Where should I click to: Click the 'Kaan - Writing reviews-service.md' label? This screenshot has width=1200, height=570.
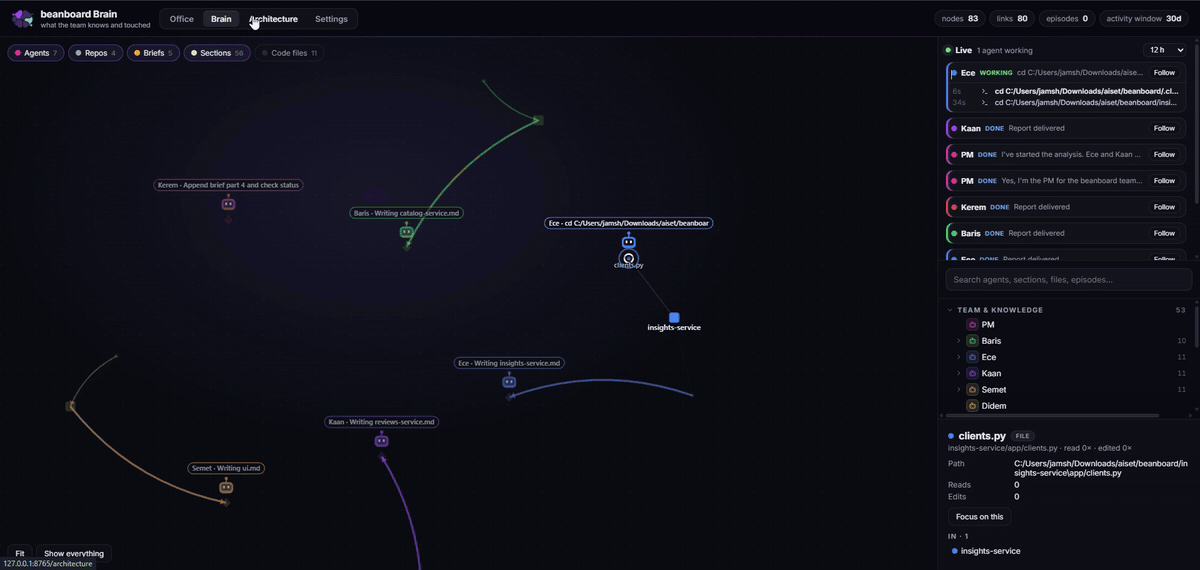pos(382,422)
